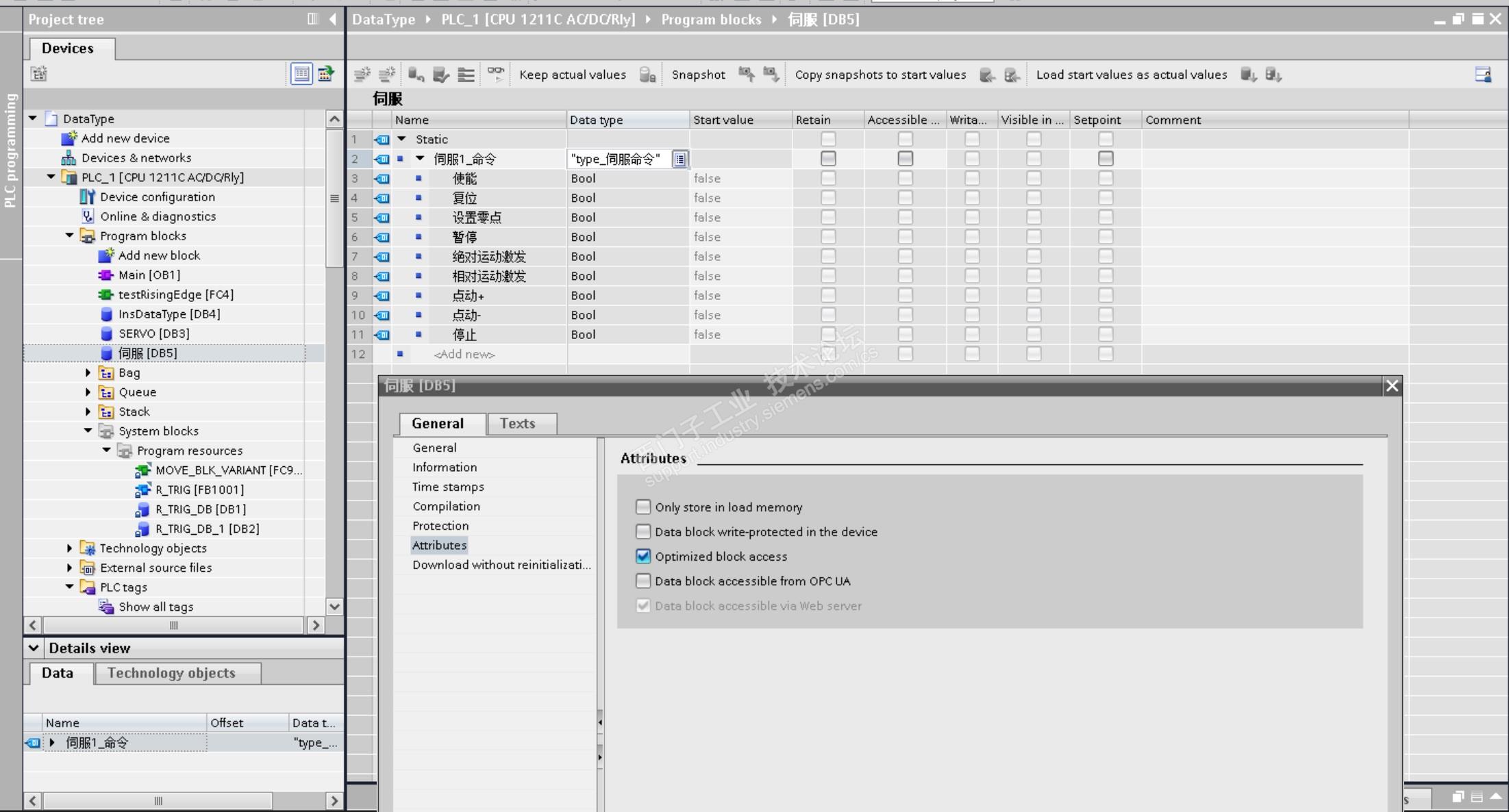Click project tree horizontal scrollbar

pyautogui.click(x=173, y=626)
